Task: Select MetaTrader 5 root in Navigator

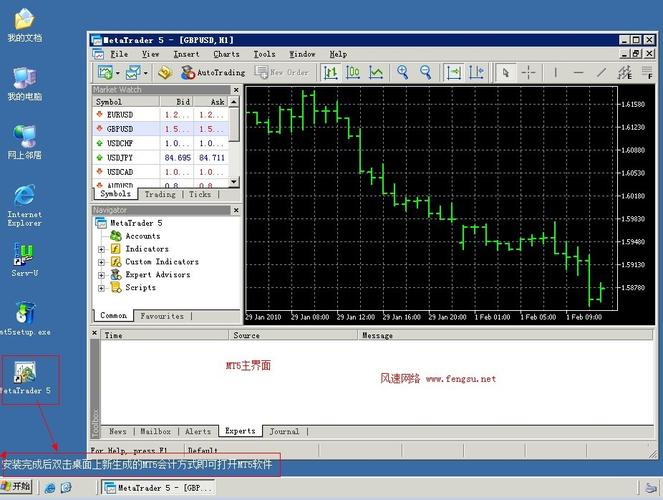Action: (129, 223)
